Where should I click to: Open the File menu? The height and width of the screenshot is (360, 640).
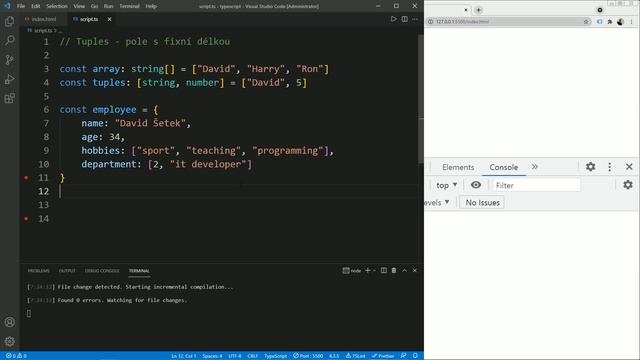[21, 6]
